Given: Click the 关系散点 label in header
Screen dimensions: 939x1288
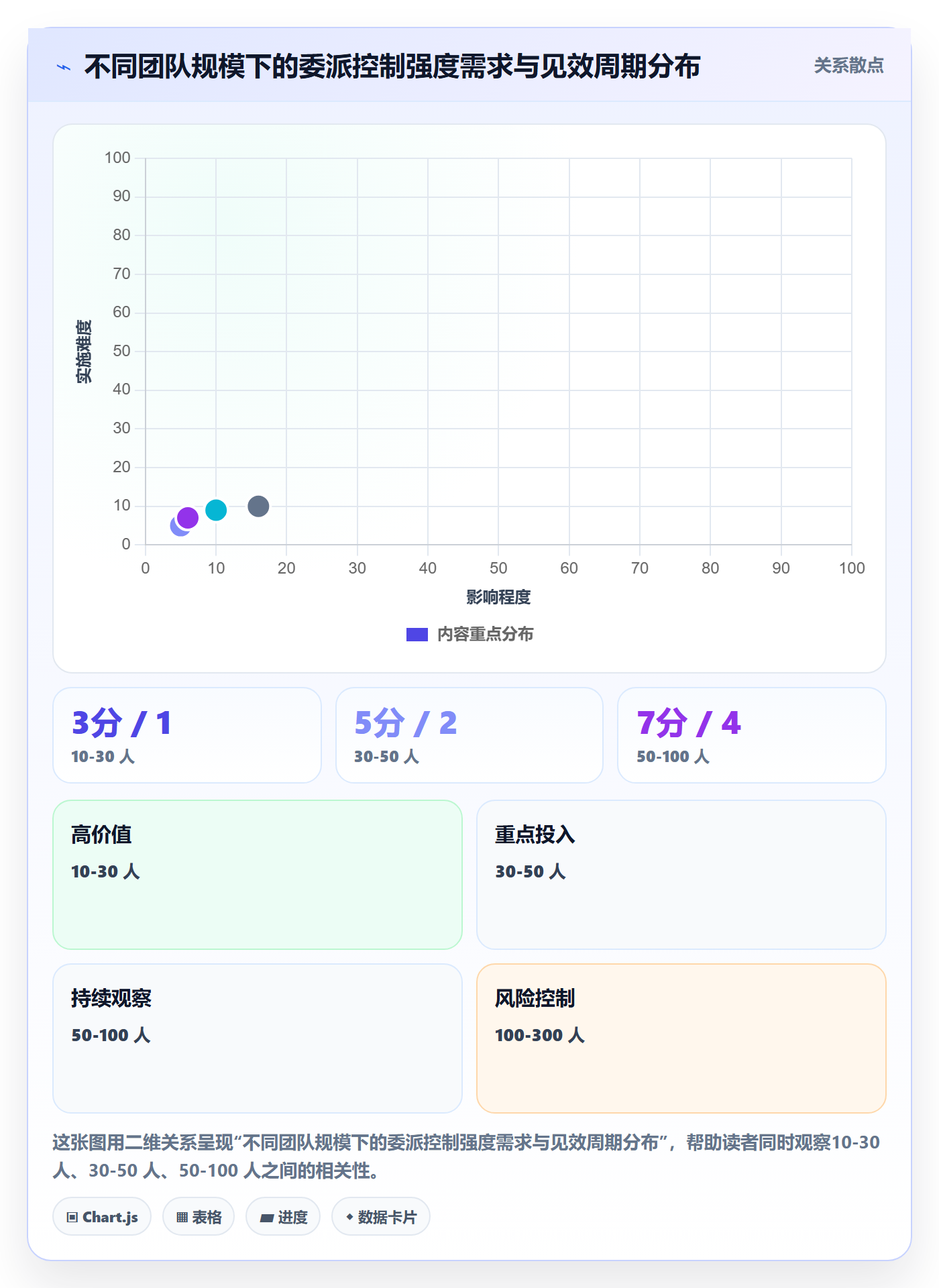Looking at the screenshot, I should pyautogui.click(x=848, y=66).
